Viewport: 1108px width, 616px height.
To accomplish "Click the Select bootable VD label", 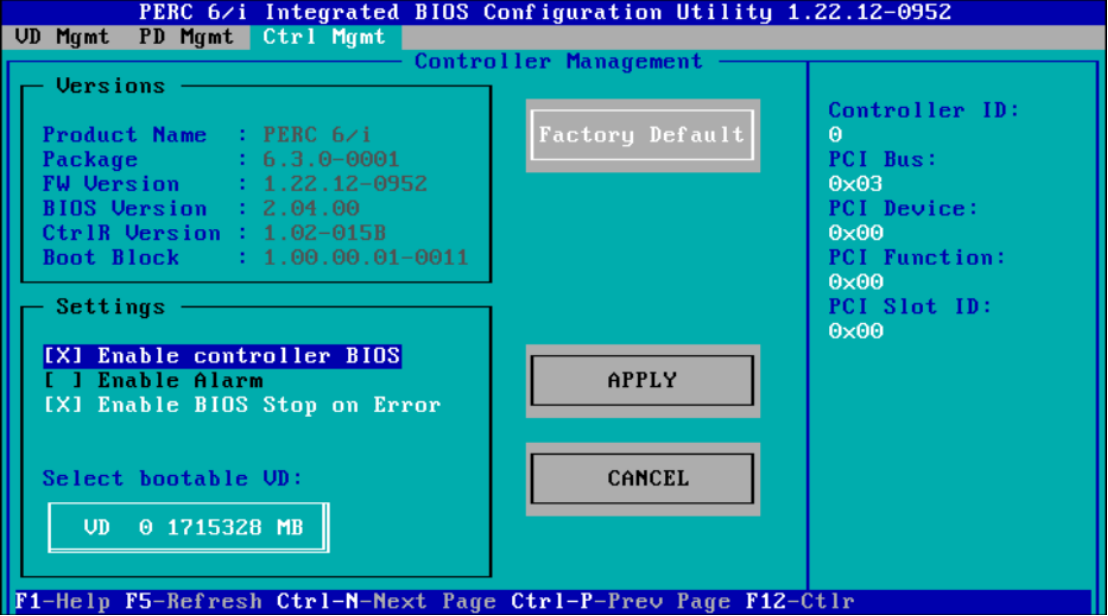I will [x=172, y=478].
